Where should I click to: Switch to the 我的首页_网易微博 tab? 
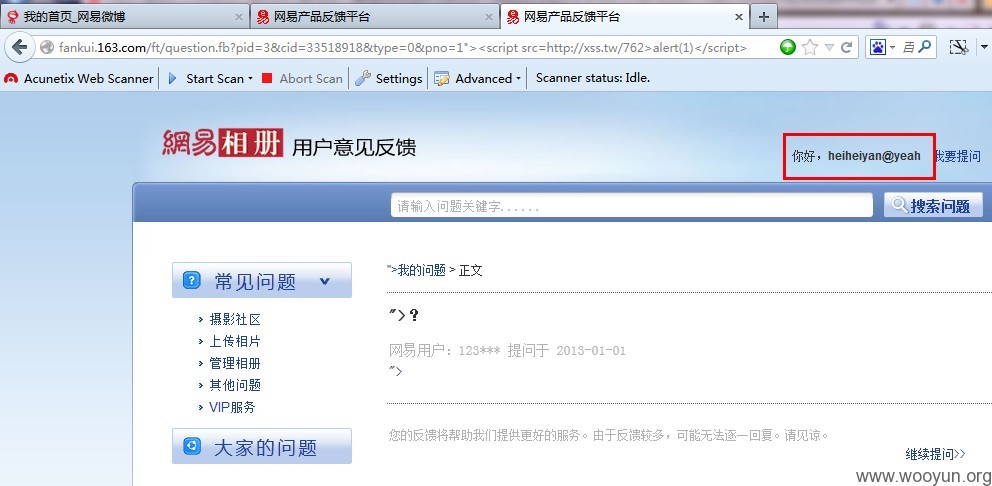pyautogui.click(x=124, y=17)
